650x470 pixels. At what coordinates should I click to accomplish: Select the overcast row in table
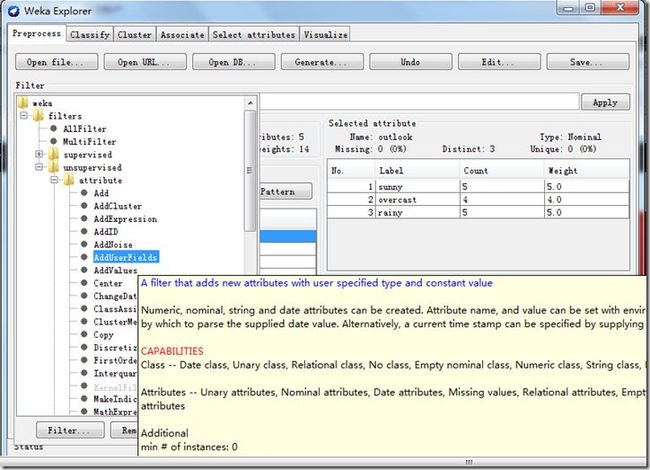tap(478, 199)
